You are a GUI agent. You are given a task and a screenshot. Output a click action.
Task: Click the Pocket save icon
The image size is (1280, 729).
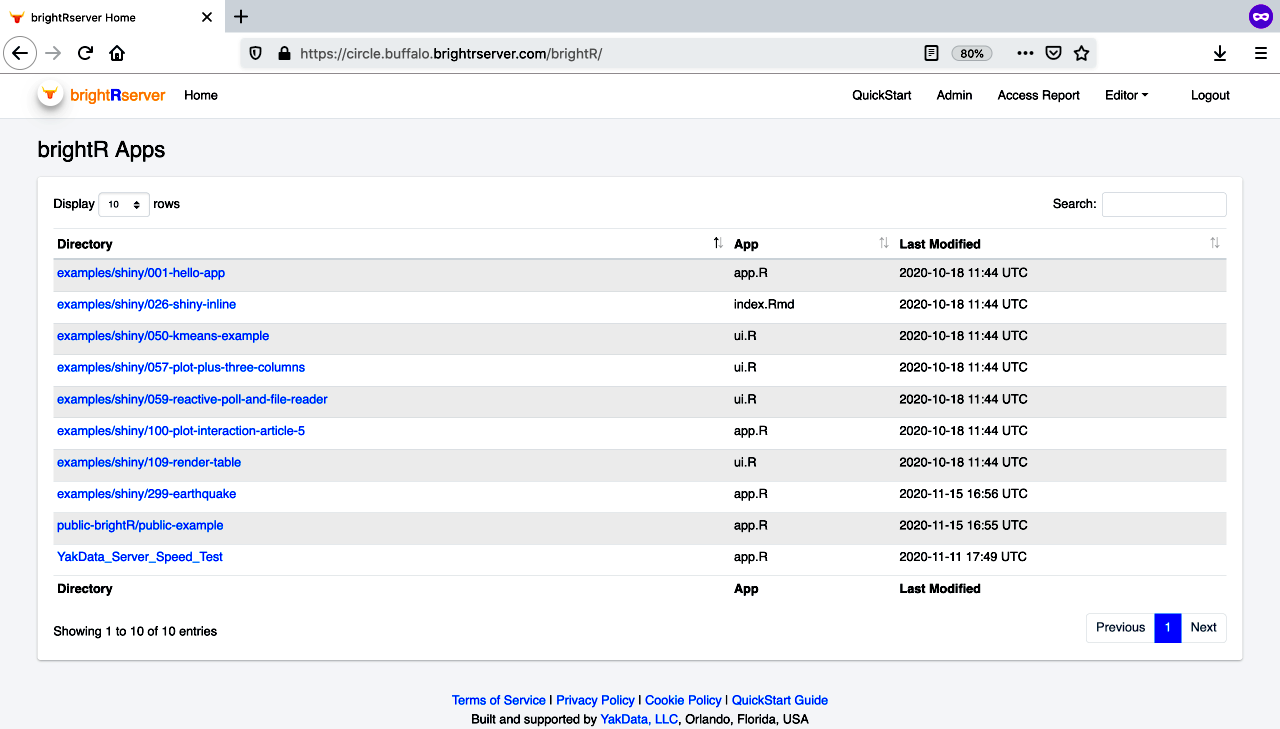click(1053, 54)
